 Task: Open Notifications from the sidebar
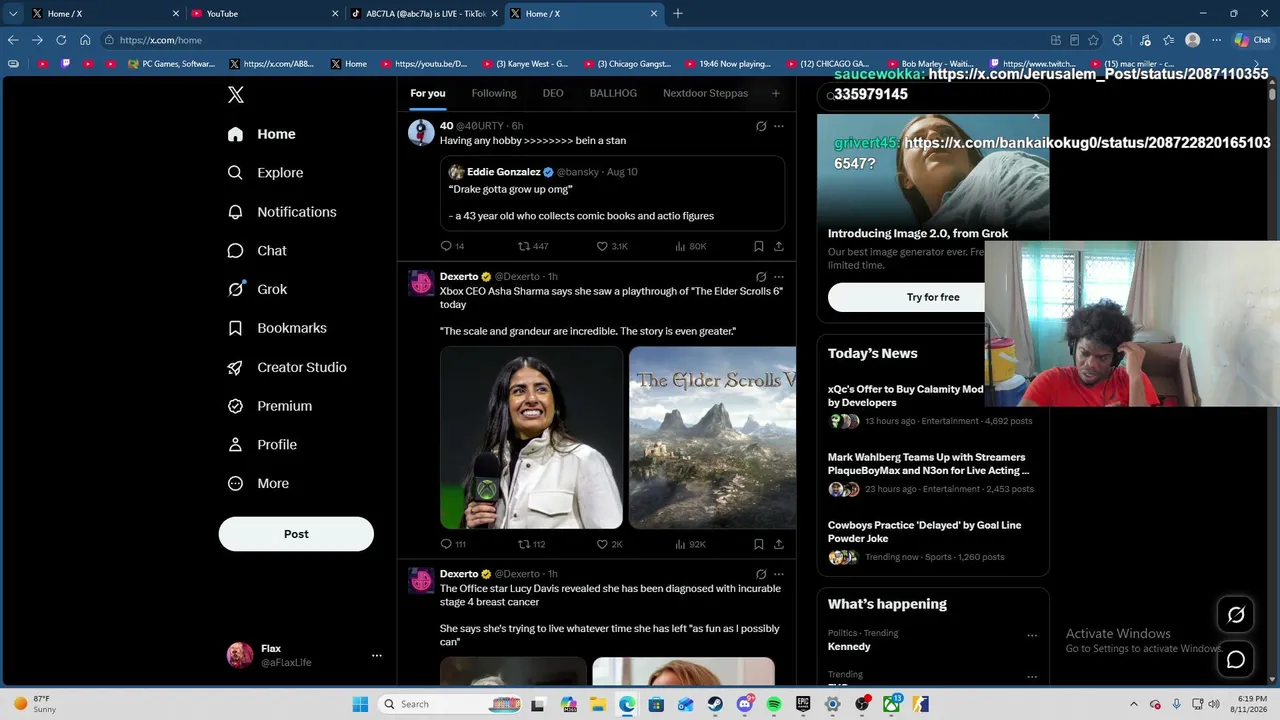pos(282,212)
